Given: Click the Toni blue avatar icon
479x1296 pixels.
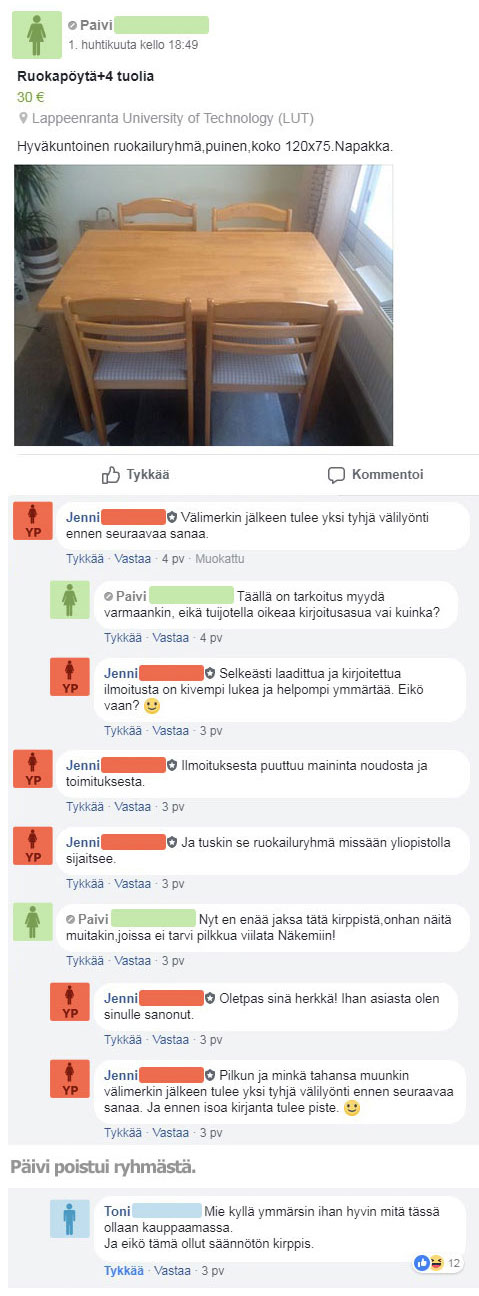Looking at the screenshot, I should pos(70,1219).
